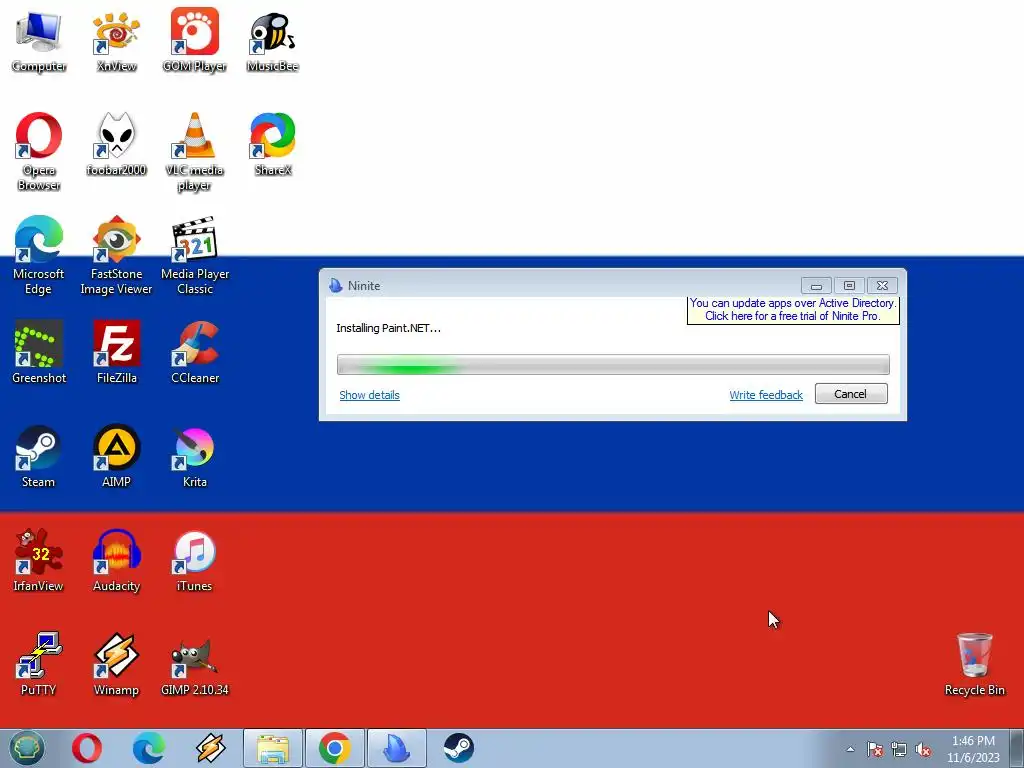Click the Ninite installation progress bar
Image resolution: width=1024 pixels, height=768 pixels.
point(613,364)
